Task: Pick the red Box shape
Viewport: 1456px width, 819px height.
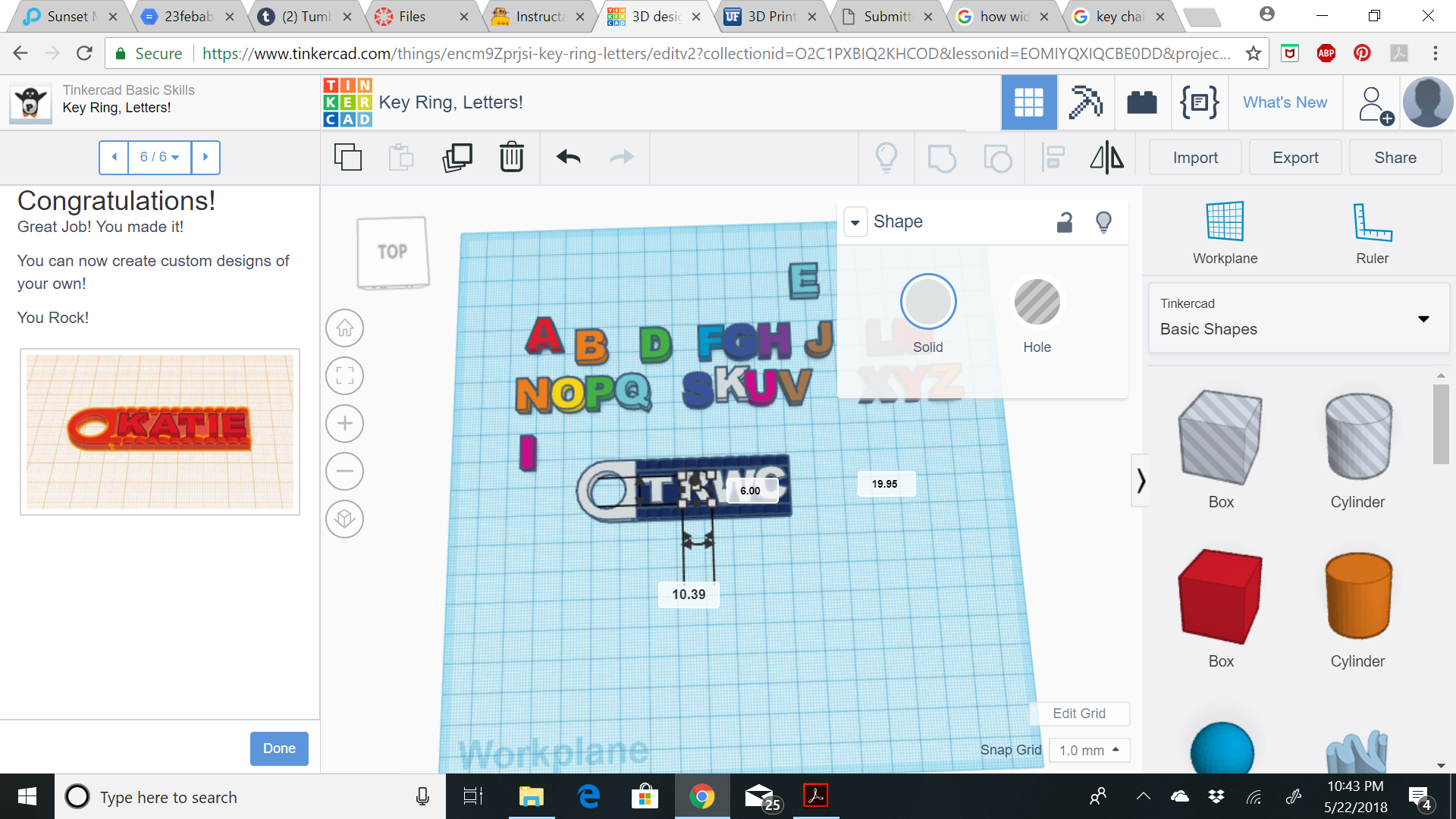Action: click(x=1220, y=597)
